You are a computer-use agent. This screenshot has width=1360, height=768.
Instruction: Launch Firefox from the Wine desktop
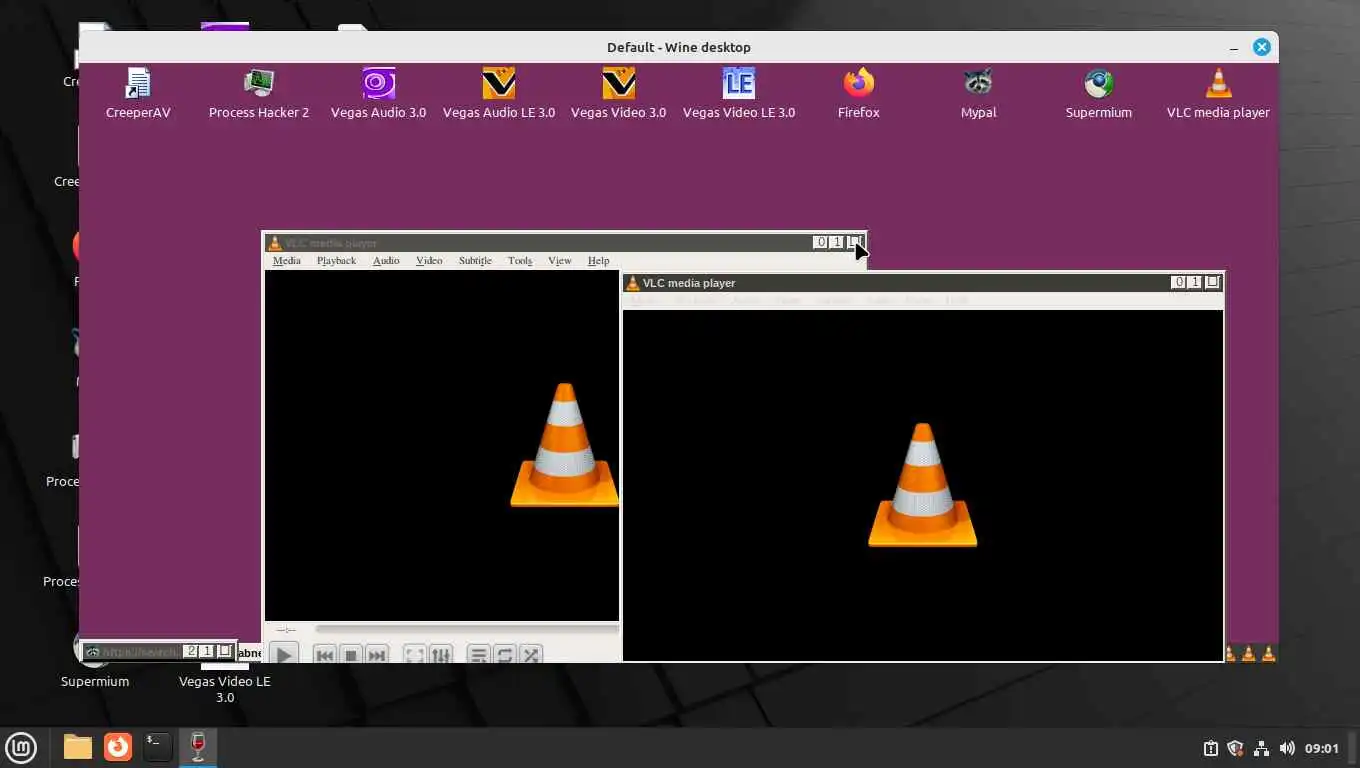tap(859, 94)
